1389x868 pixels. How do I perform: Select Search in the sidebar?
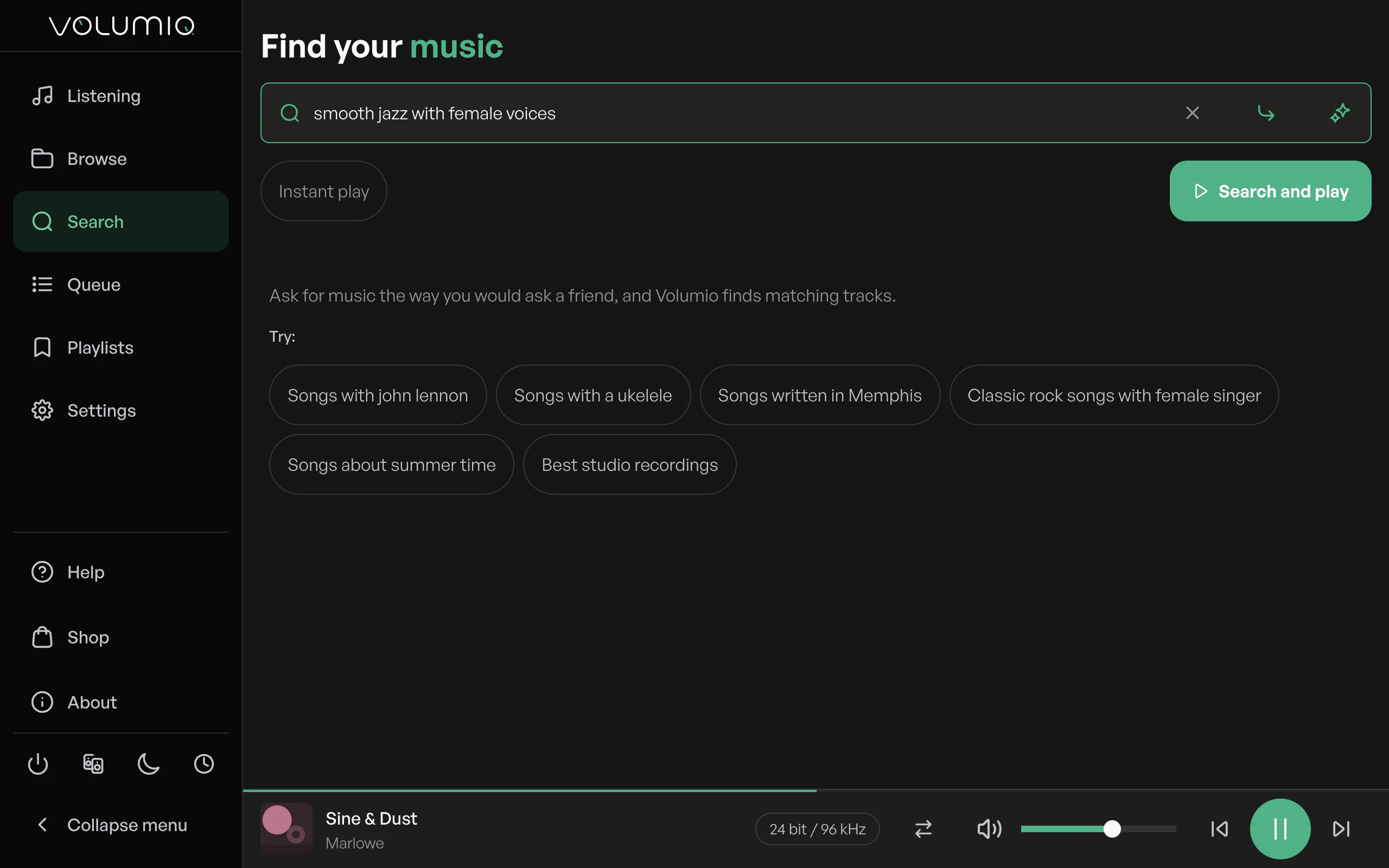click(120, 221)
